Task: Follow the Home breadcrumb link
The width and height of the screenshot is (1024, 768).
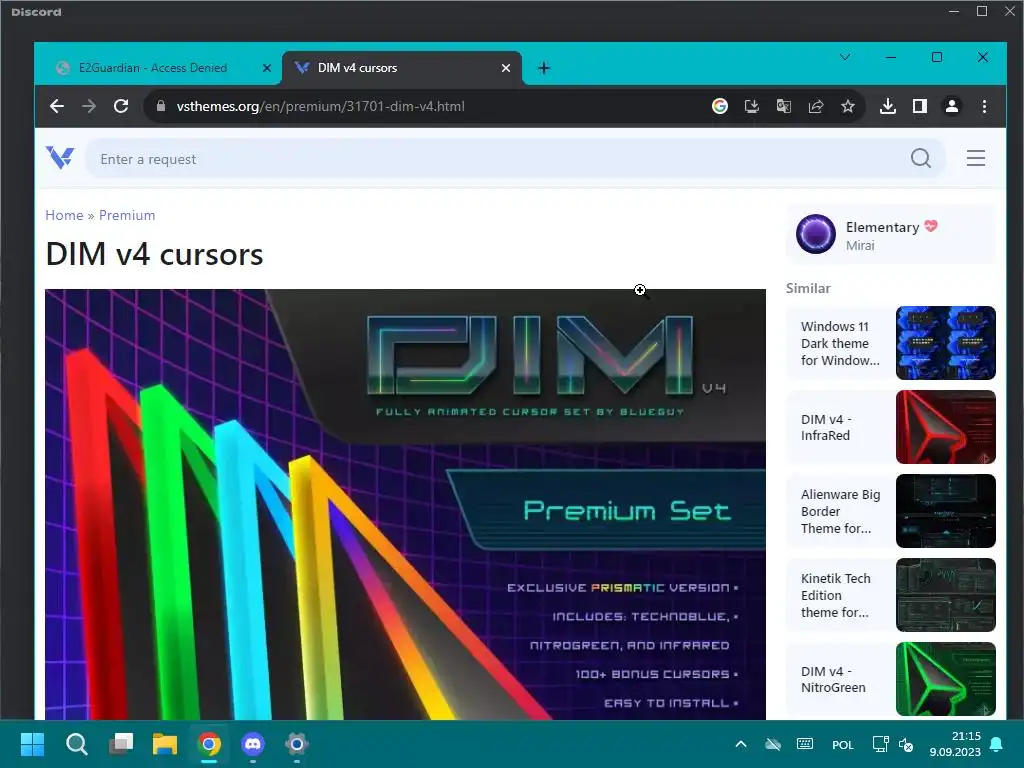Action: [x=64, y=216]
